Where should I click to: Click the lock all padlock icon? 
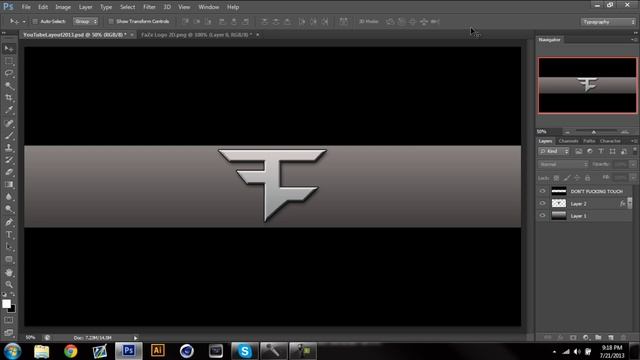(588, 178)
